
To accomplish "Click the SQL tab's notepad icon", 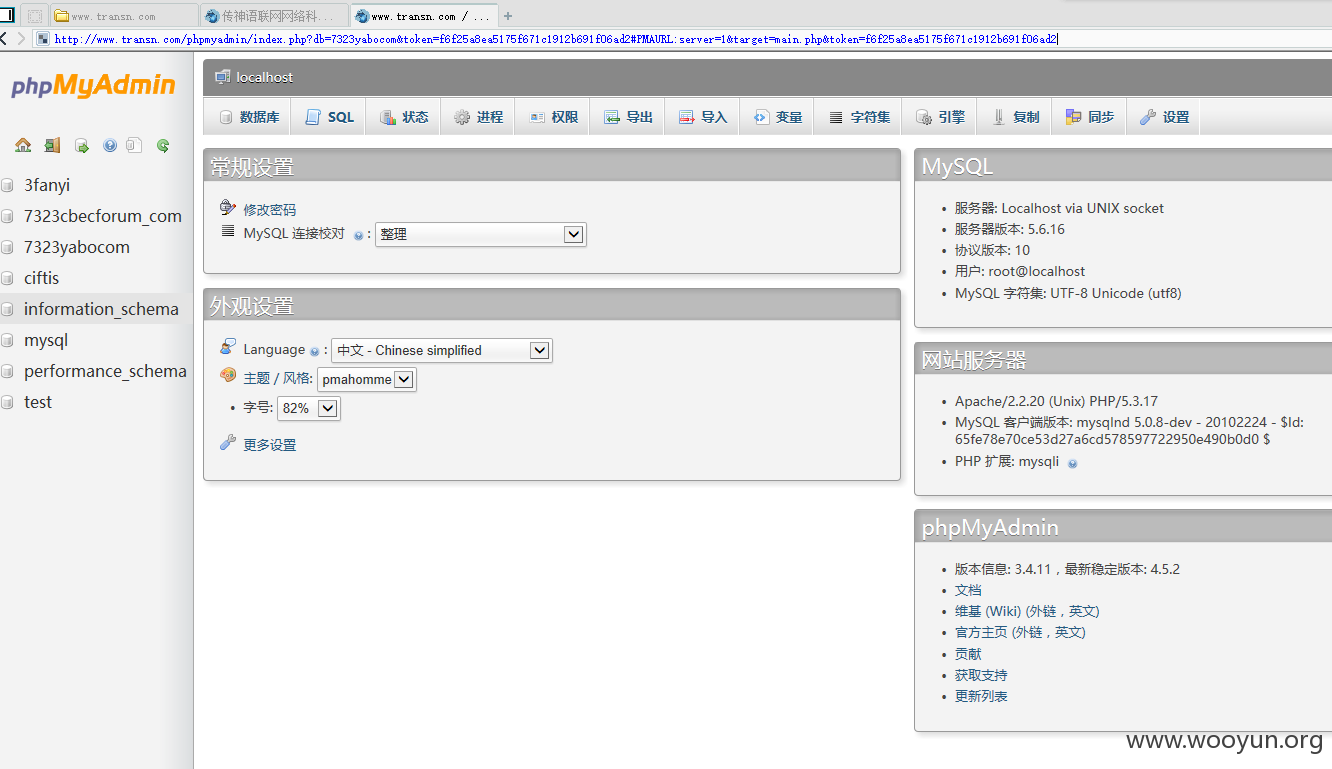I will (313, 117).
